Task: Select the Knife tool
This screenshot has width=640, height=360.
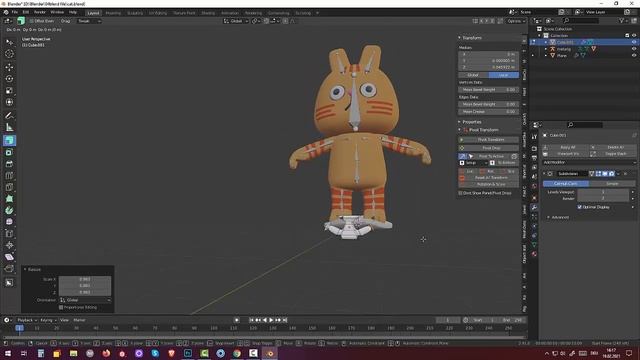Action: click(9, 187)
